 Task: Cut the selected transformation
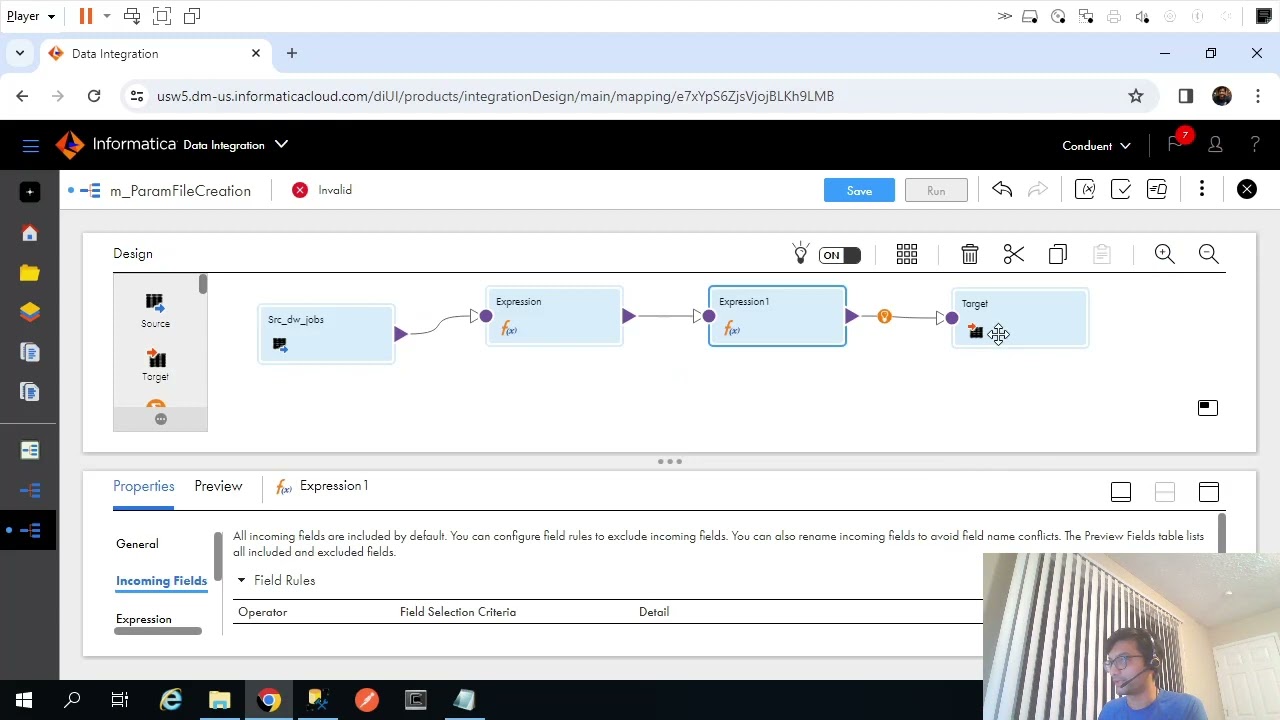[1014, 254]
